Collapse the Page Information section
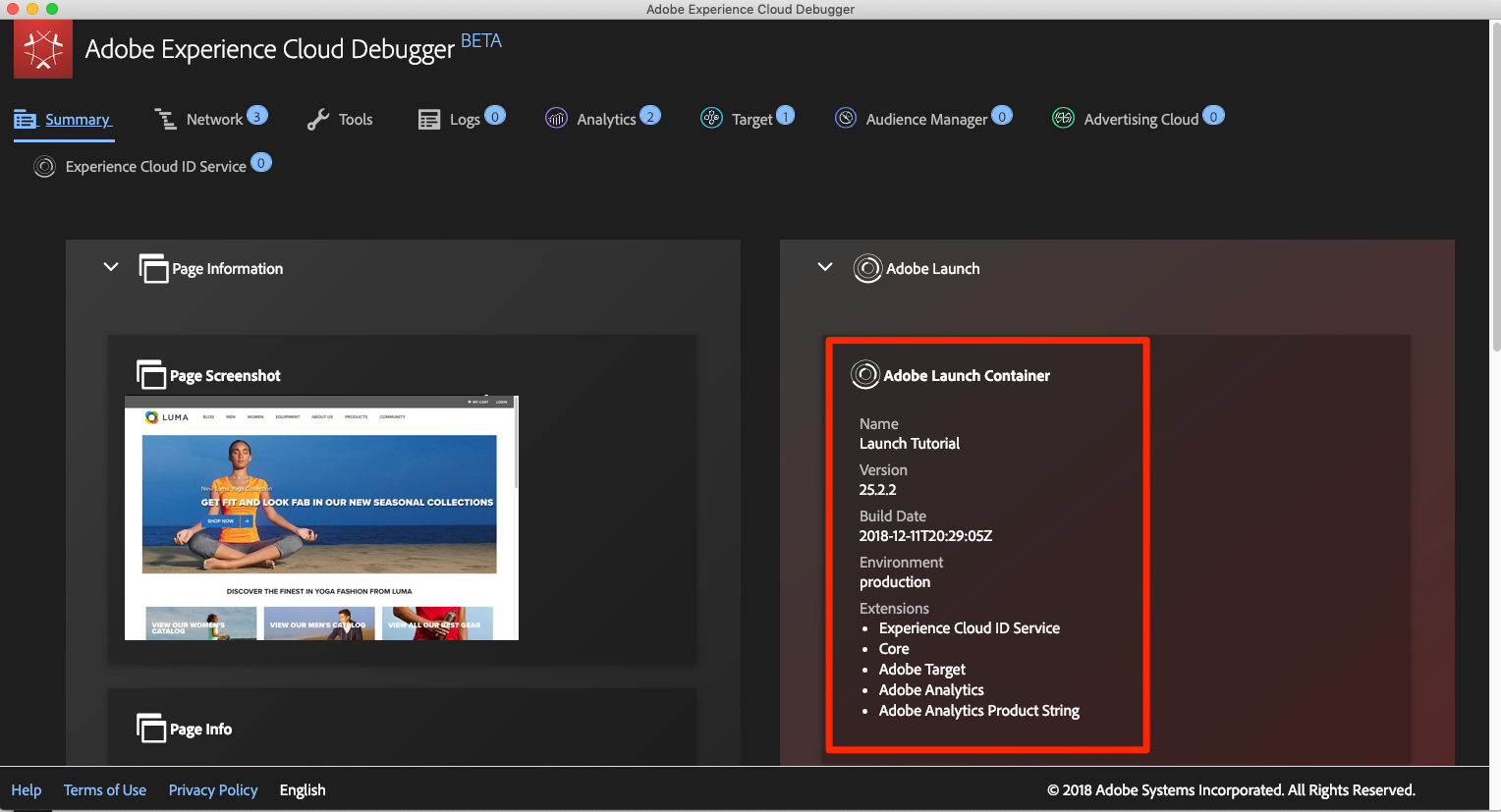 (111, 267)
